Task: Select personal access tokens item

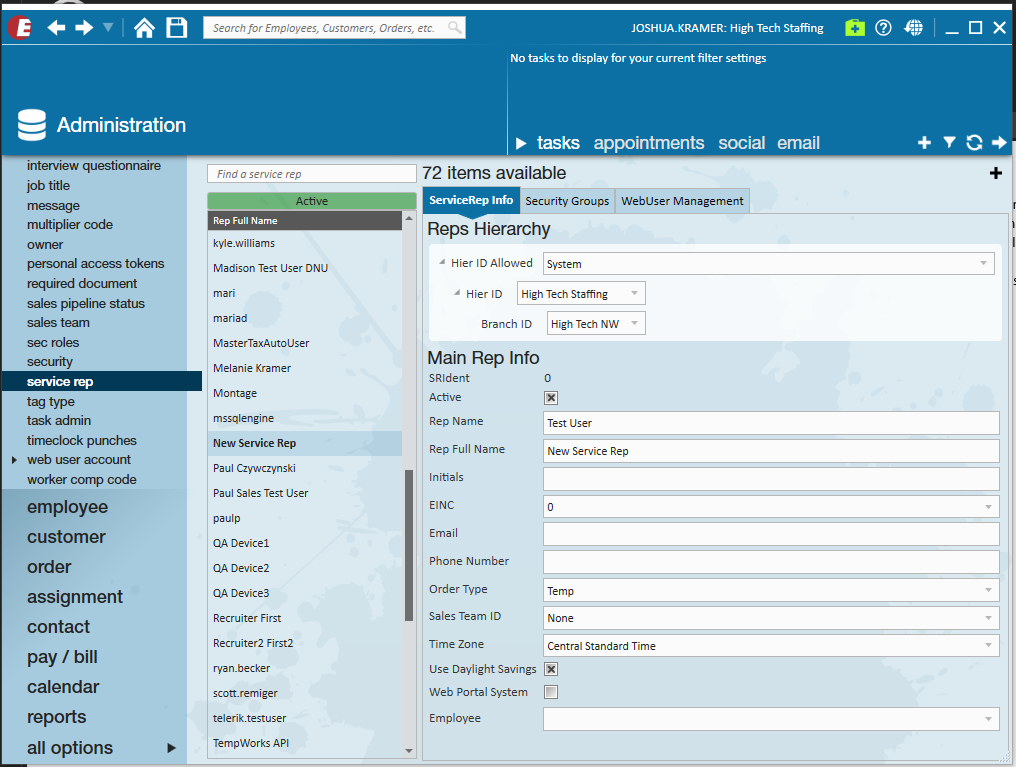Action: pos(95,264)
